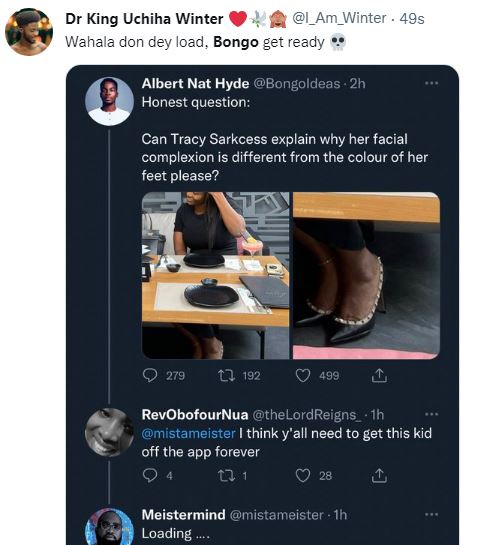Open the woman-at-table photo

(215, 276)
